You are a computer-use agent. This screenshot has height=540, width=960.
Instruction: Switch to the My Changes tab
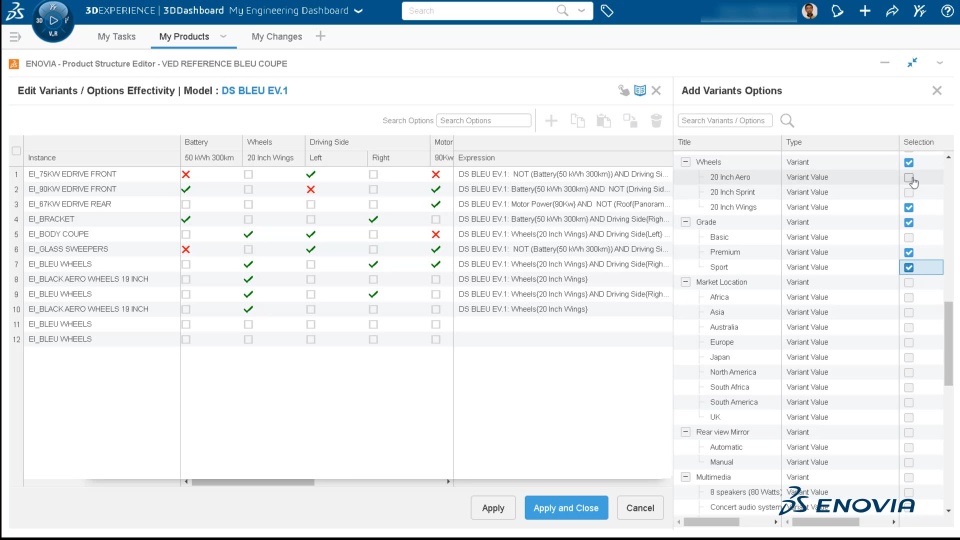click(277, 37)
